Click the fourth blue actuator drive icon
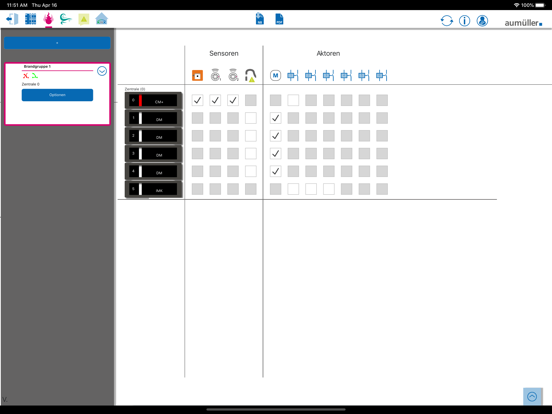 (346, 75)
